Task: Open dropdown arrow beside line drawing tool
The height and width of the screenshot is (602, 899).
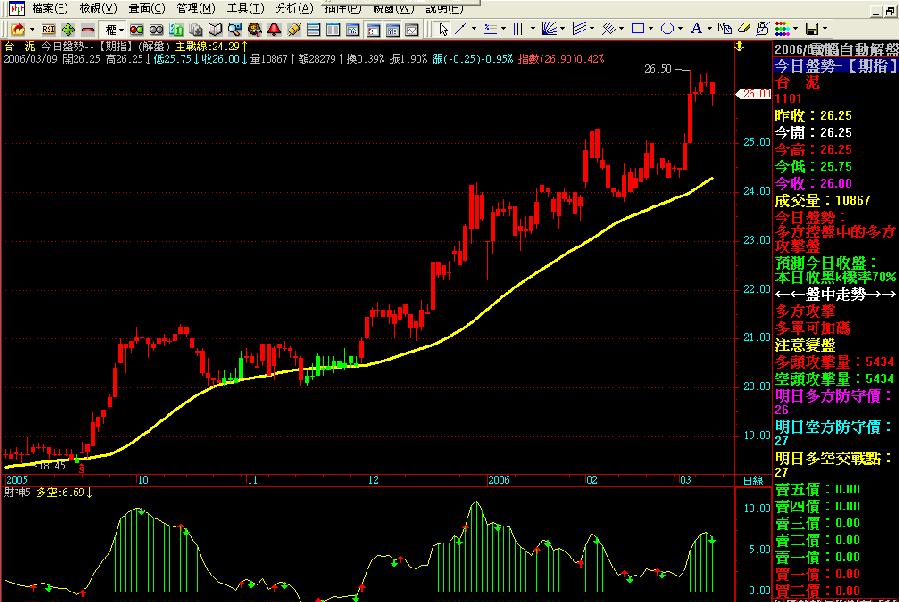Action: pyautogui.click(x=475, y=29)
